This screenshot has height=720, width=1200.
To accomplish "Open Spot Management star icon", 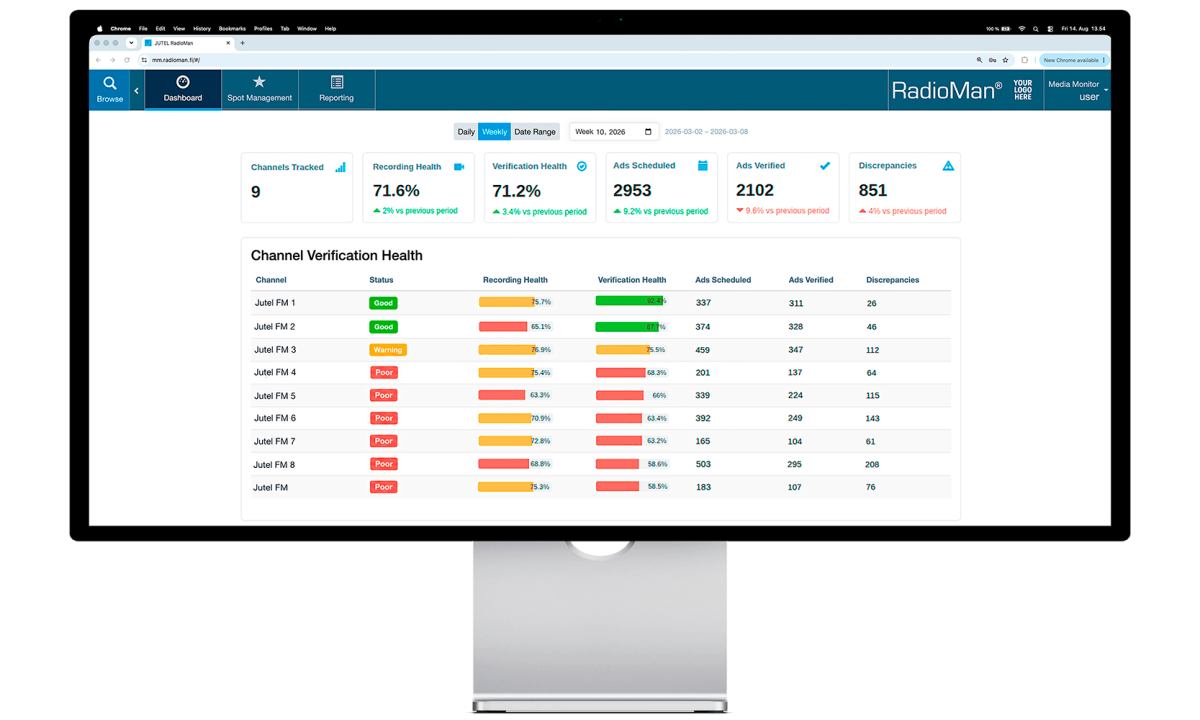I will 259,82.
